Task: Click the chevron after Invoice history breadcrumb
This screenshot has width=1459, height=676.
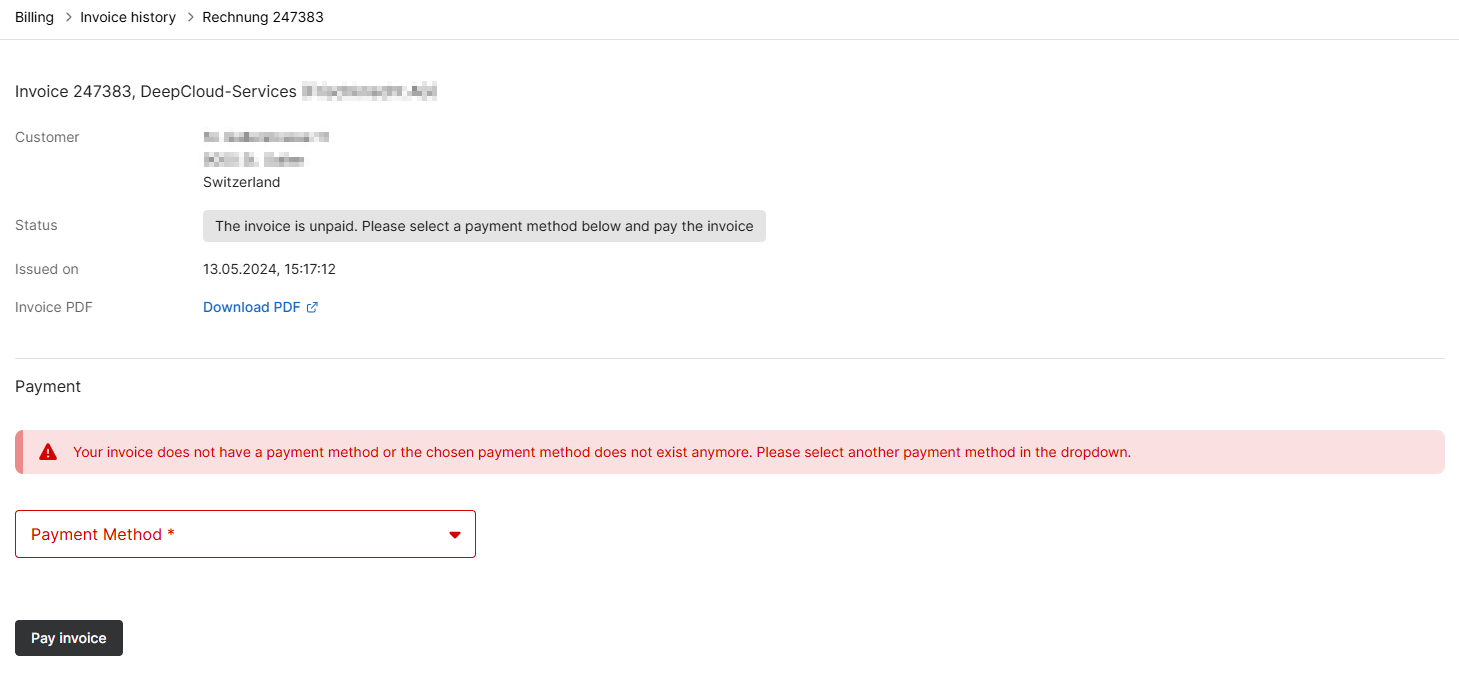Action: click(189, 17)
